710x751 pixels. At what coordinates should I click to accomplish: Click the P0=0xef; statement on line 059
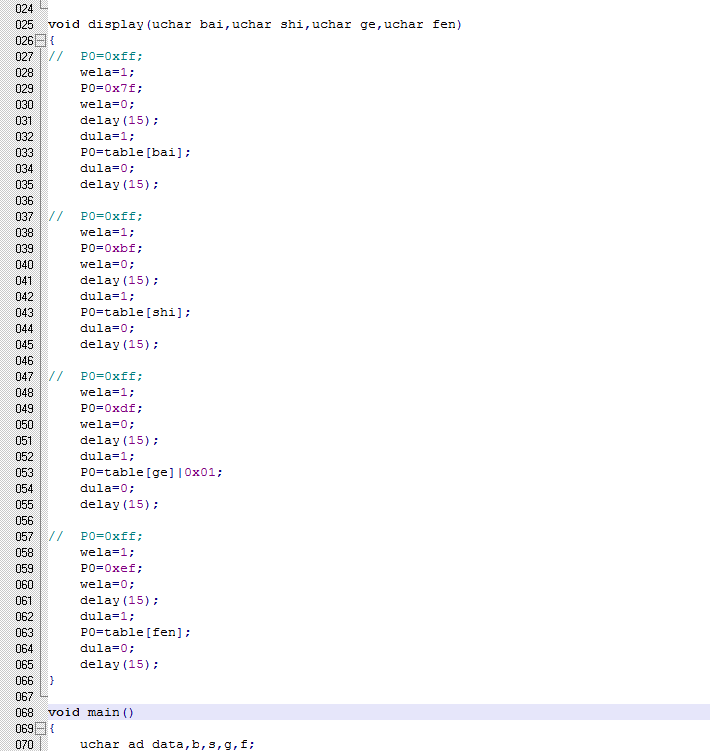click(x=111, y=569)
